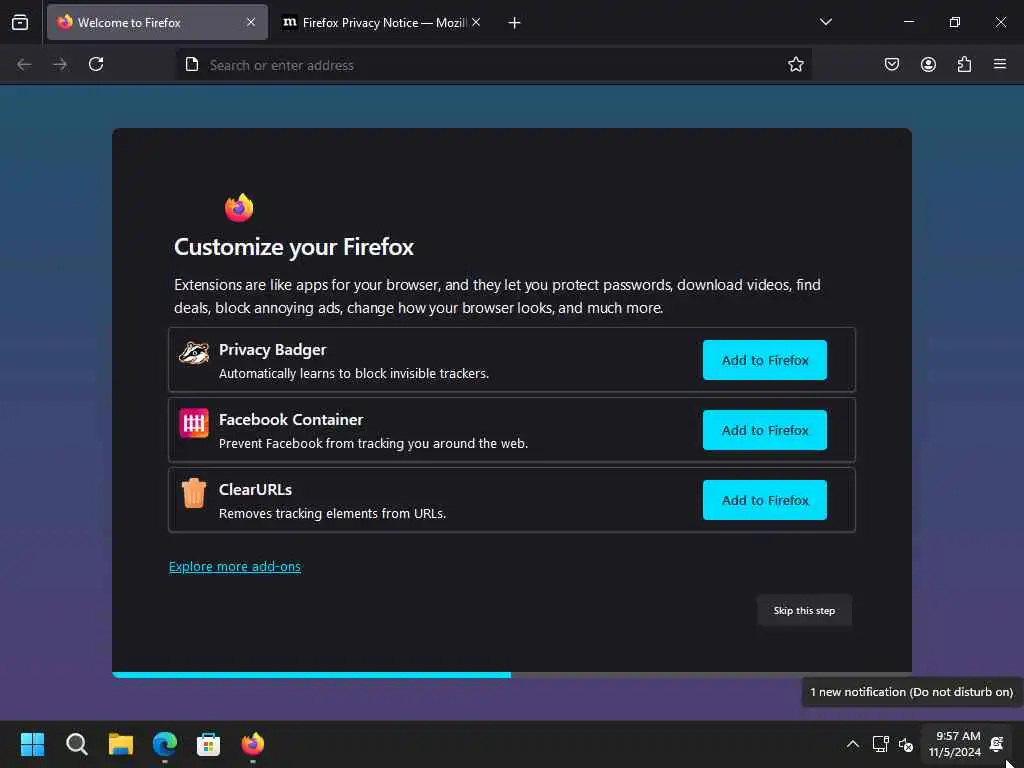Open the Extensions puzzle icon
Viewport: 1024px width, 768px height.
click(964, 64)
